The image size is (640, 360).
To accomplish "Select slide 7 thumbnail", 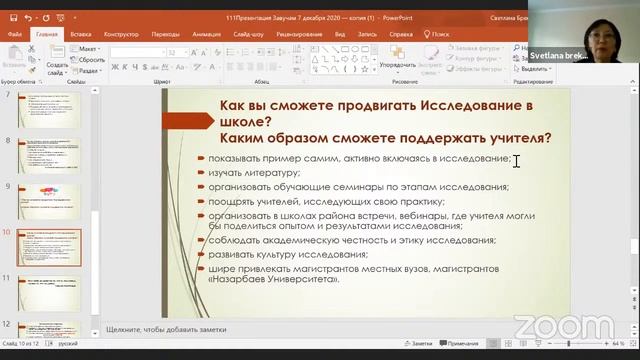I will pyautogui.click(x=49, y=110).
